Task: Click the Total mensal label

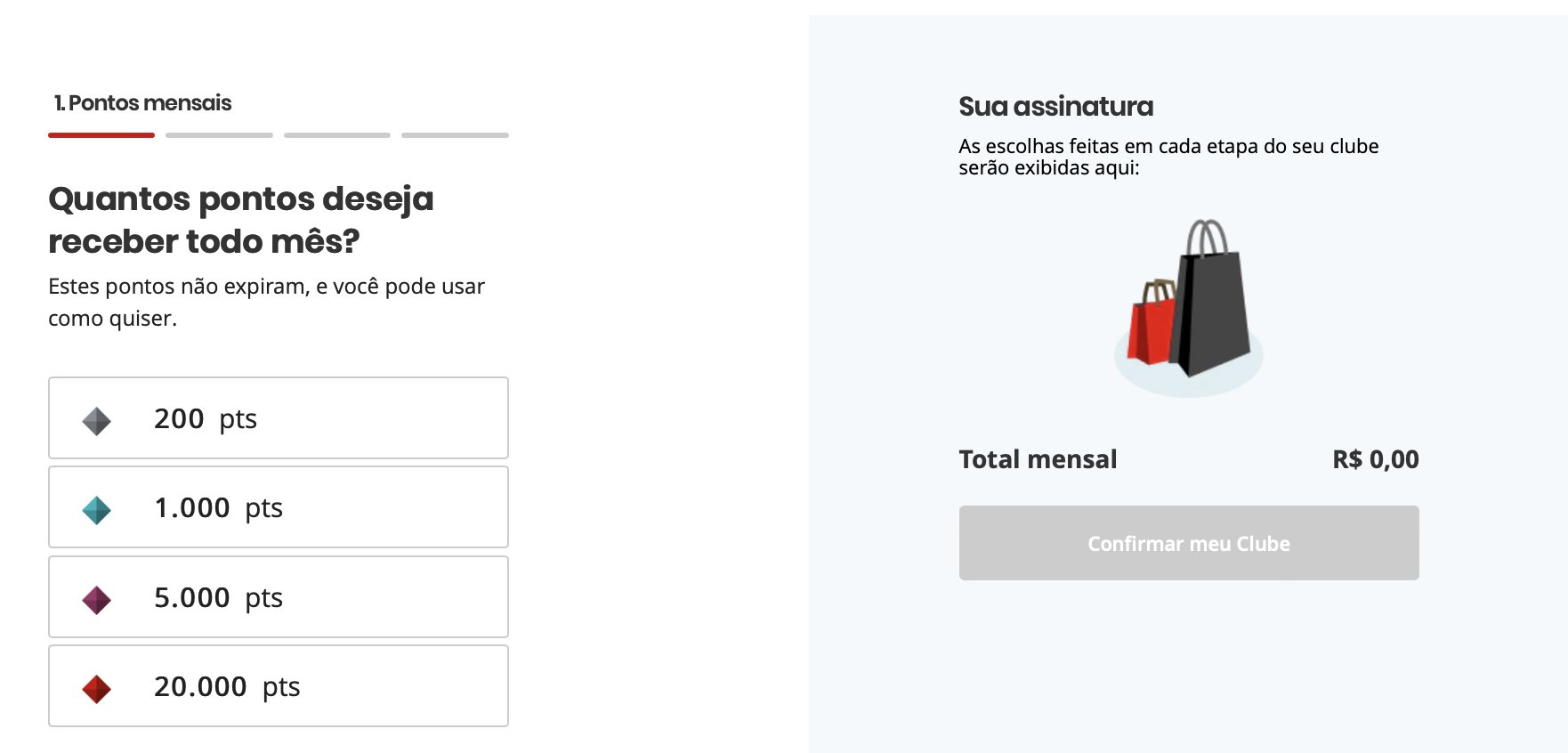Action: point(1038,459)
